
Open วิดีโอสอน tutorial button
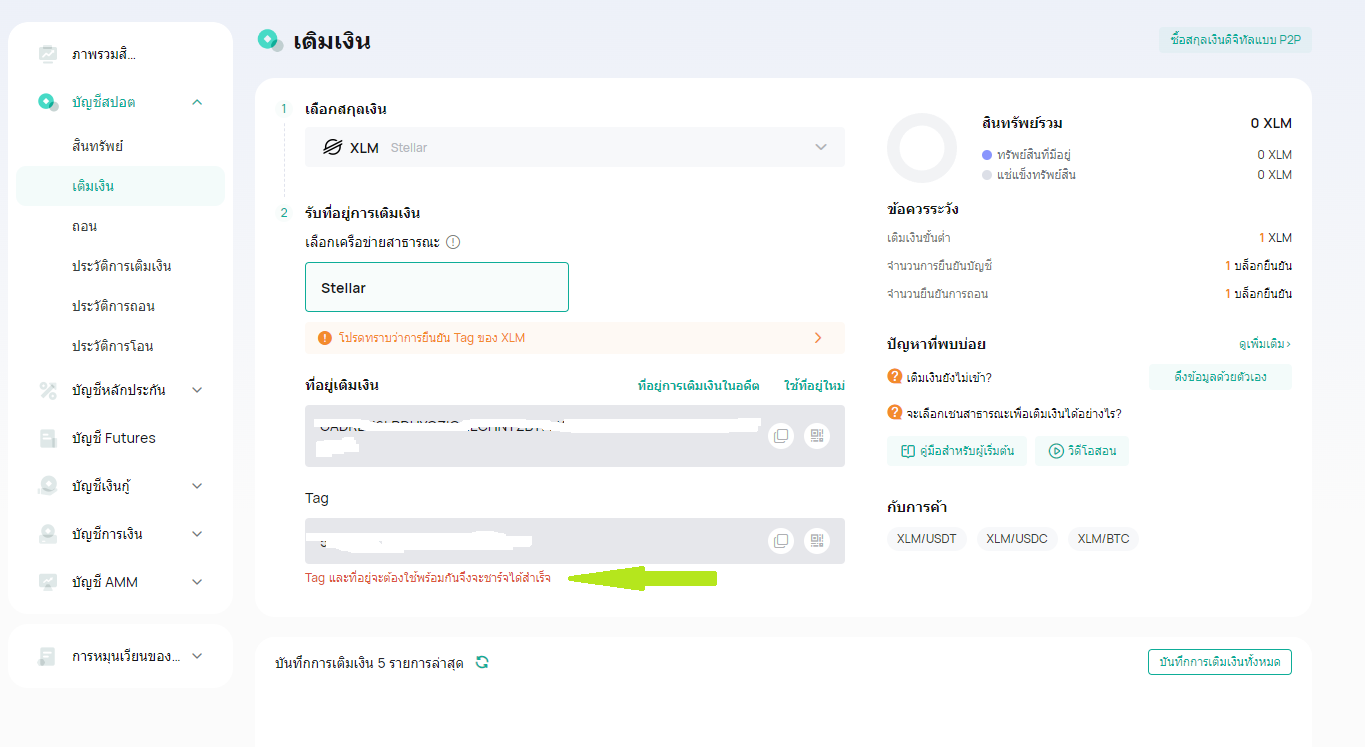click(x=1082, y=451)
